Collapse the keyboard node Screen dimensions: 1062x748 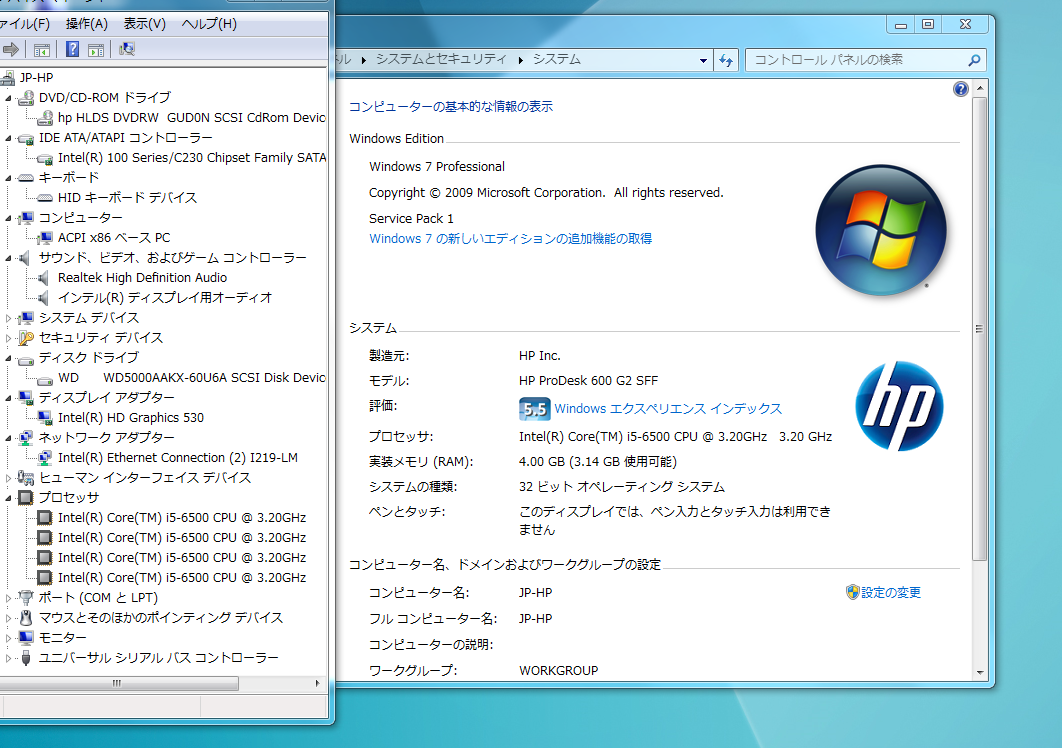[x=9, y=178]
